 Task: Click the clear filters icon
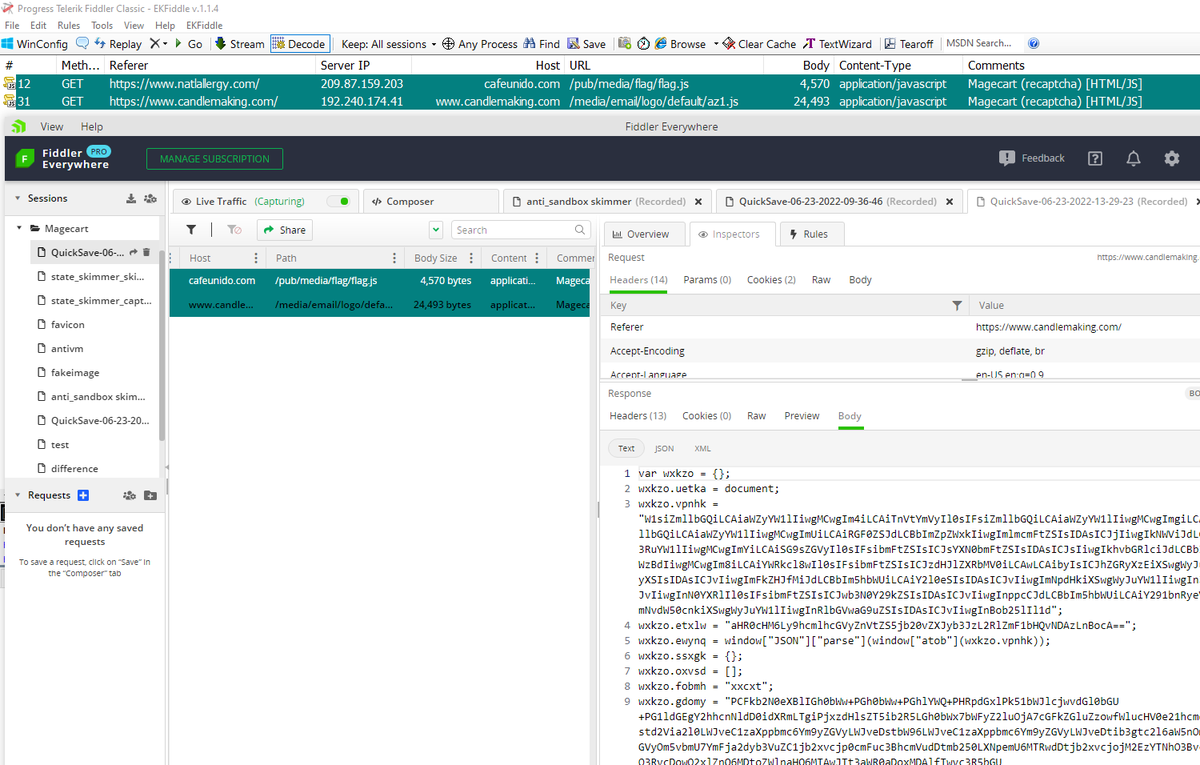click(234, 230)
